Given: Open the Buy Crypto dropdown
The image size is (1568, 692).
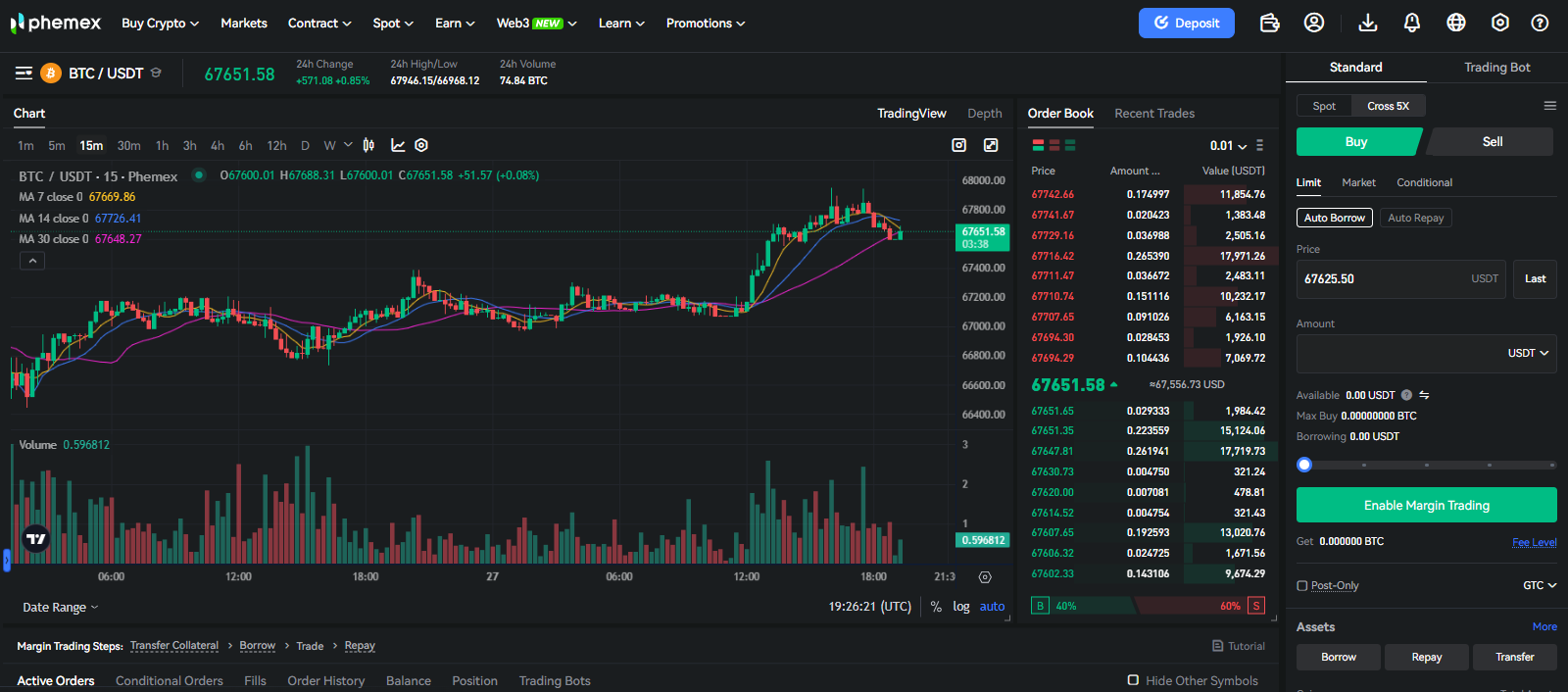Looking at the screenshot, I should click(x=160, y=23).
